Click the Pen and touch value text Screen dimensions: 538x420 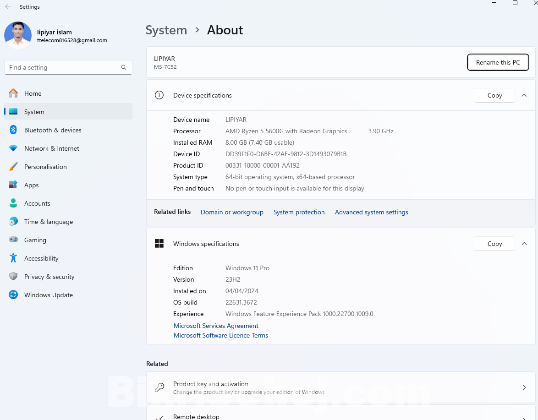coord(295,188)
